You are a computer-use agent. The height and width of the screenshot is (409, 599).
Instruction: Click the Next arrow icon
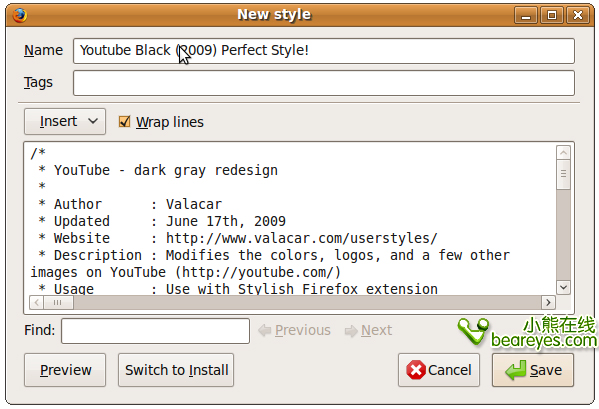351,331
